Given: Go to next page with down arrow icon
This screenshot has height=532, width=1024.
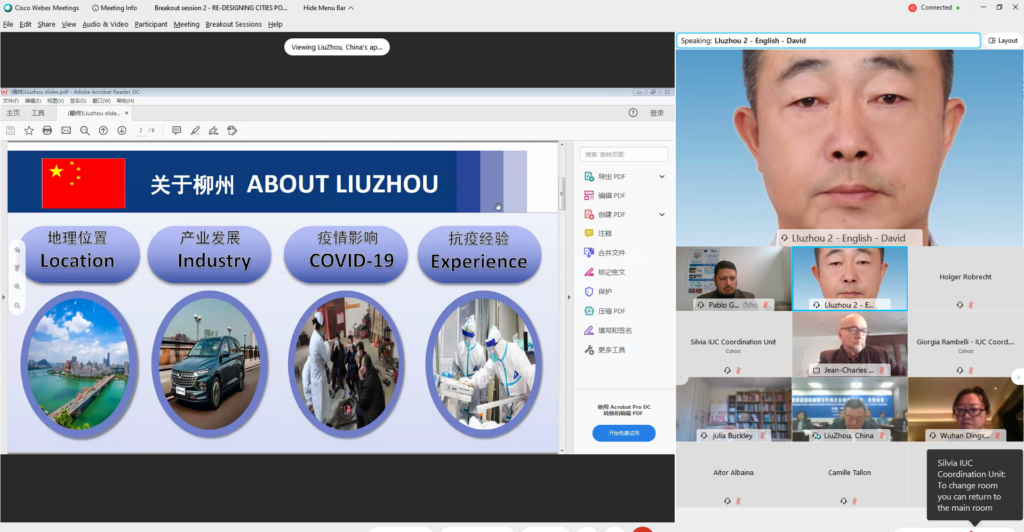Looking at the screenshot, I should point(121,130).
